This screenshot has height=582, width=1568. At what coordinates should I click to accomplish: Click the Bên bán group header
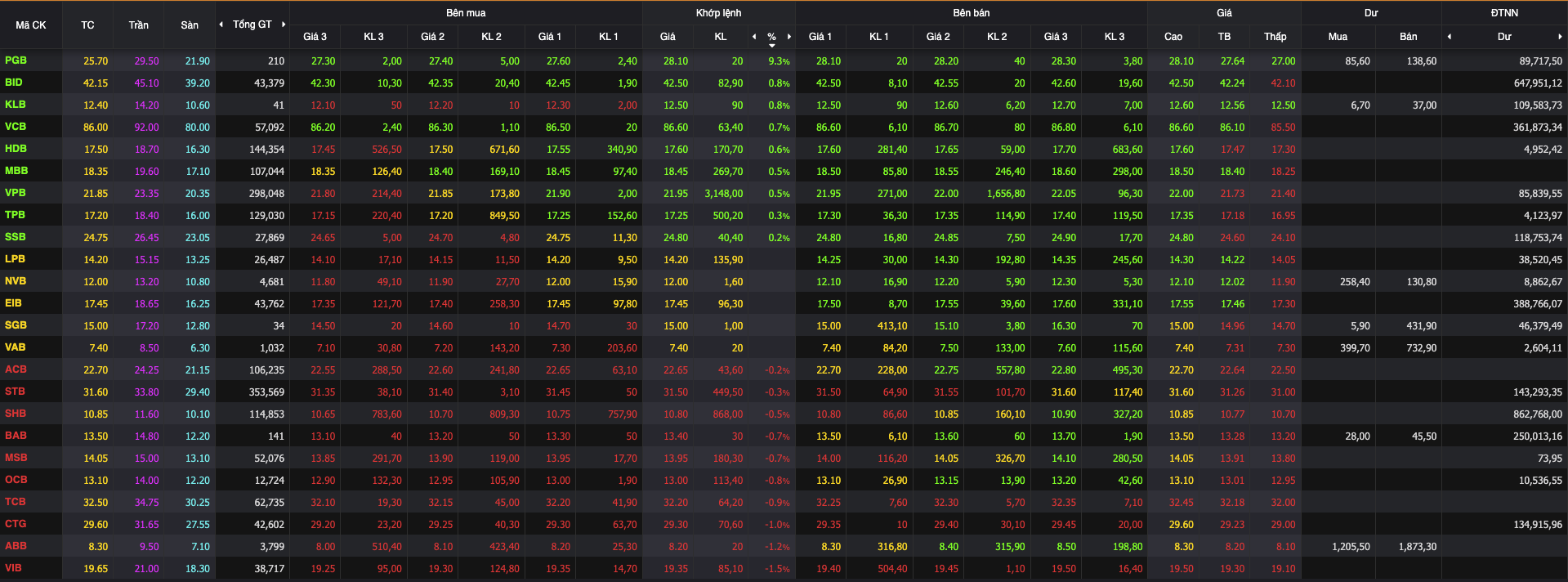[972, 13]
